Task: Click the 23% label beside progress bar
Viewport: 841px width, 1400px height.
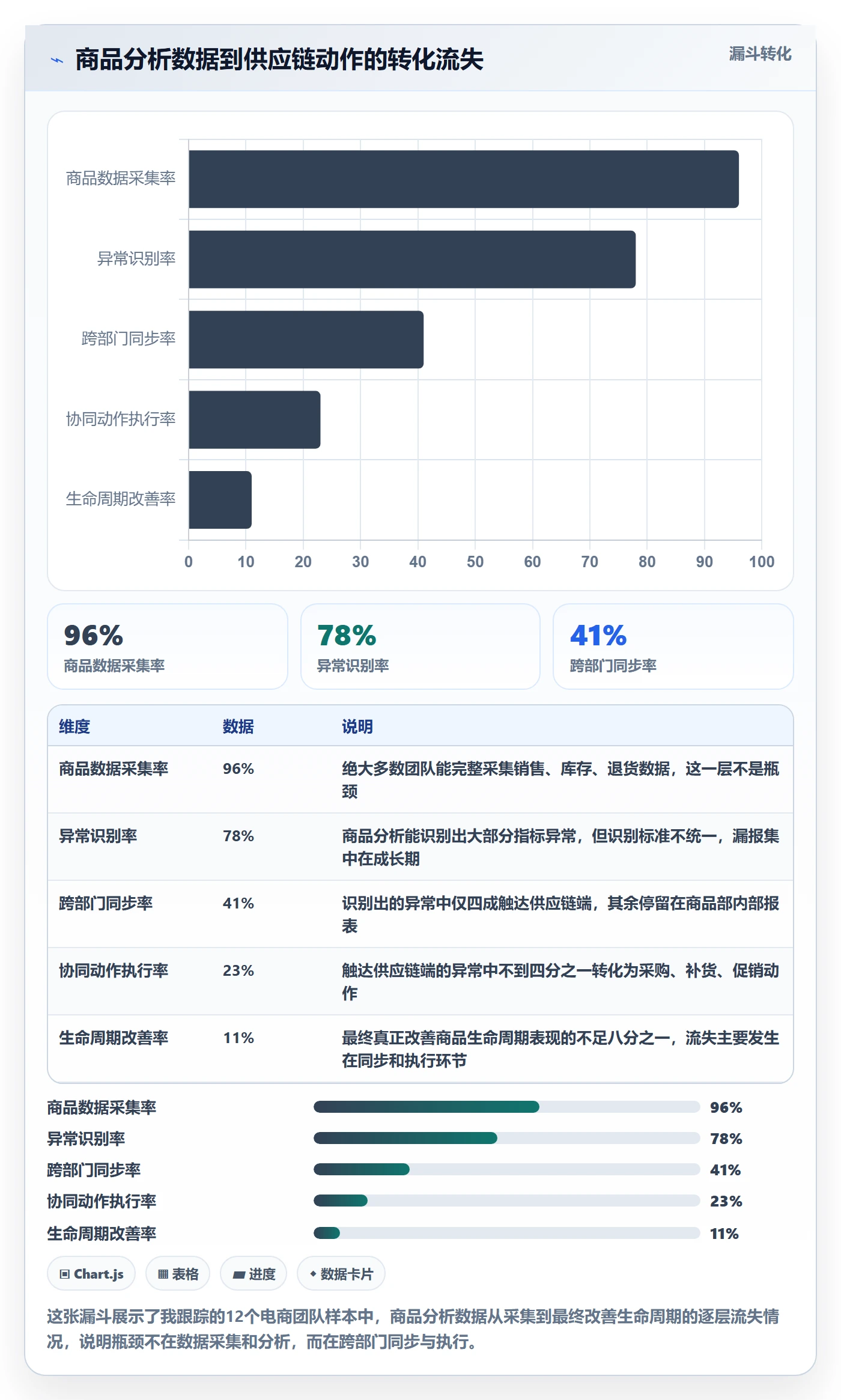Action: pyautogui.click(x=726, y=1201)
